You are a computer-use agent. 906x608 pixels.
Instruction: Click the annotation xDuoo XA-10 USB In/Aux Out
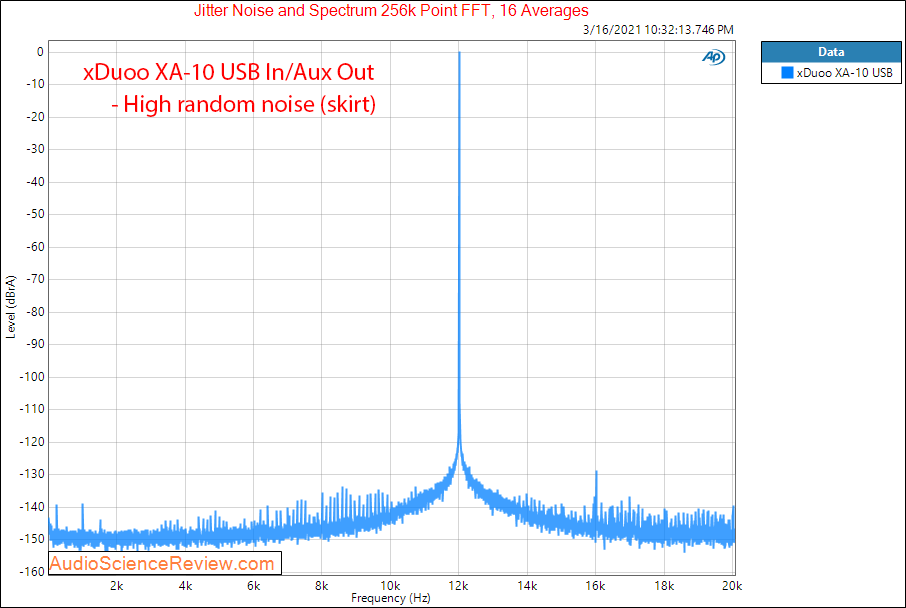tap(229, 72)
